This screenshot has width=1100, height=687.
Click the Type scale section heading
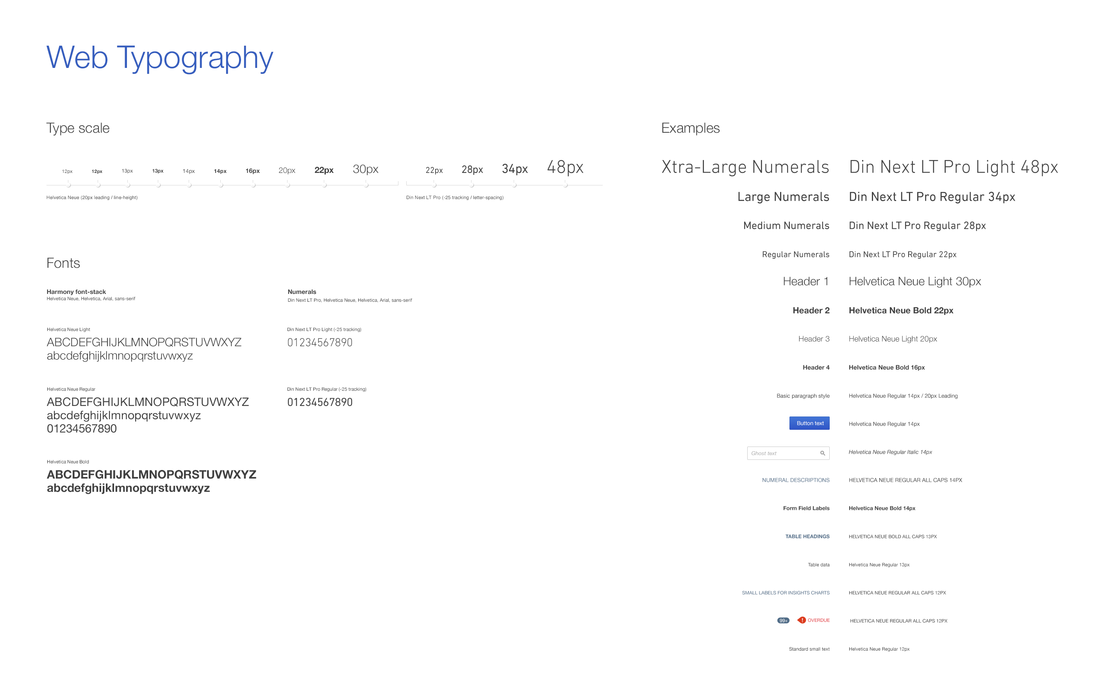click(78, 128)
